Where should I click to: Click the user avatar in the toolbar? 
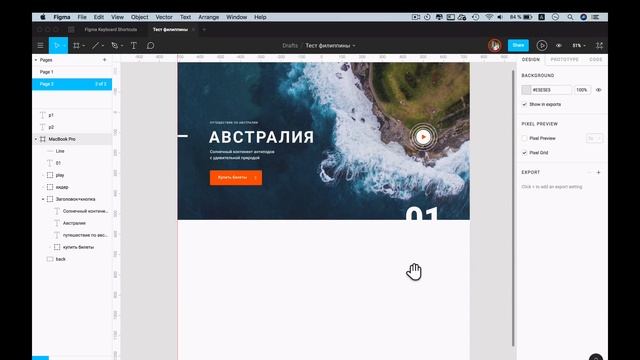click(495, 45)
